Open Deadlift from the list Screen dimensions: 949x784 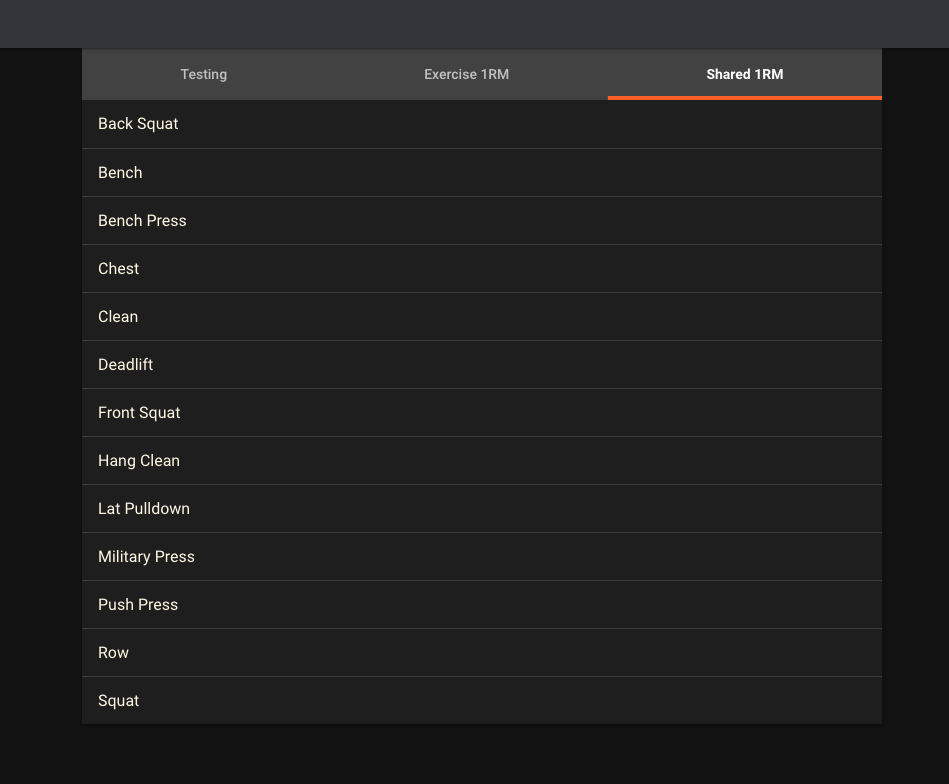482,364
